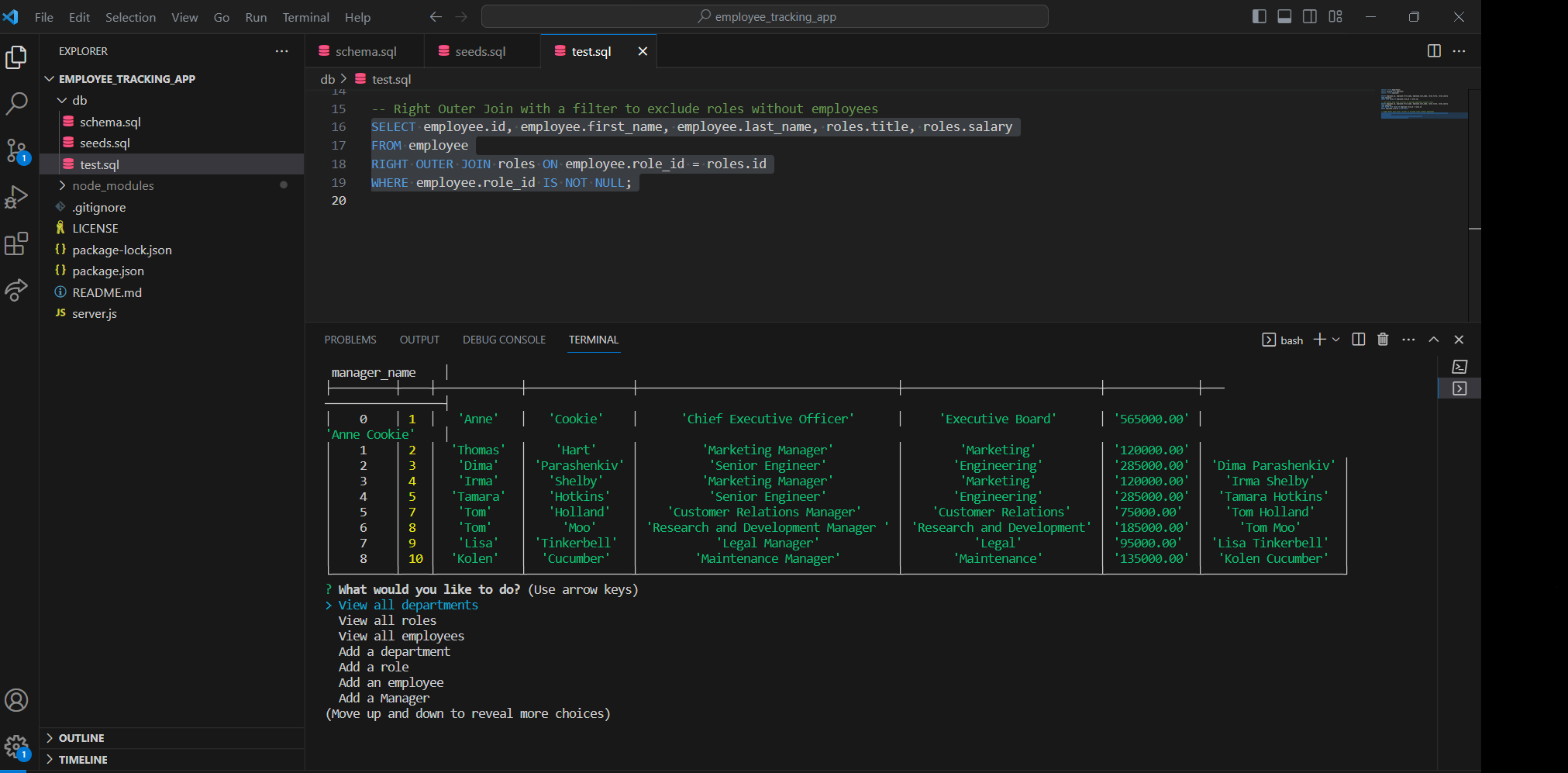Screen dimensions: 1568x773
Task: Select the DEBUG CONSOLE panel tab
Action: pyautogui.click(x=504, y=340)
